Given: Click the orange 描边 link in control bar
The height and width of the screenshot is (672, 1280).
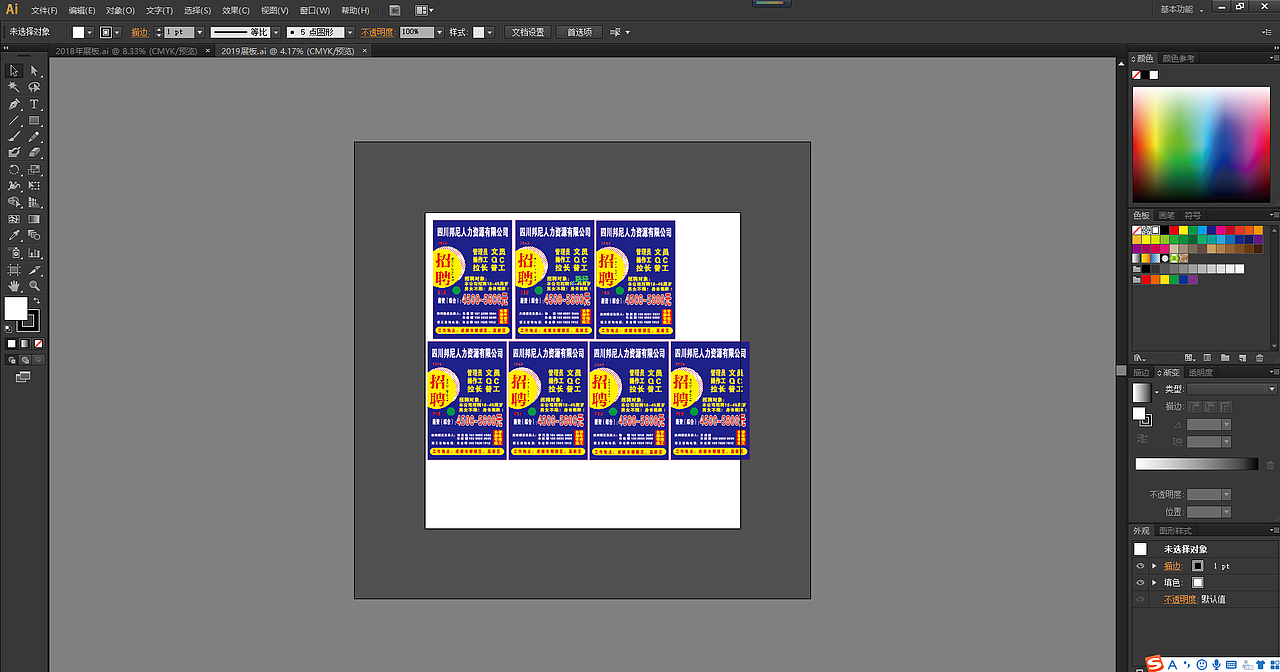Looking at the screenshot, I should point(140,32).
